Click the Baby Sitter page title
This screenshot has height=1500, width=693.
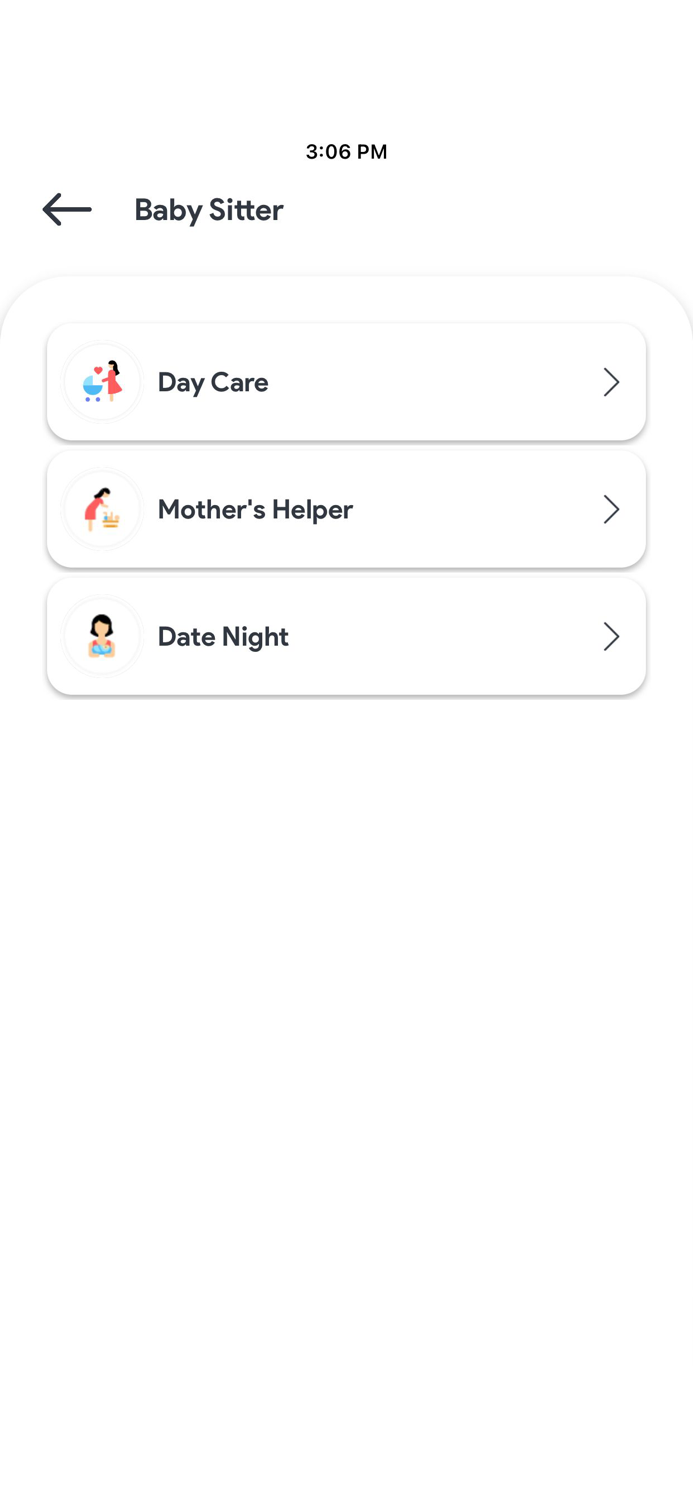[x=208, y=210]
